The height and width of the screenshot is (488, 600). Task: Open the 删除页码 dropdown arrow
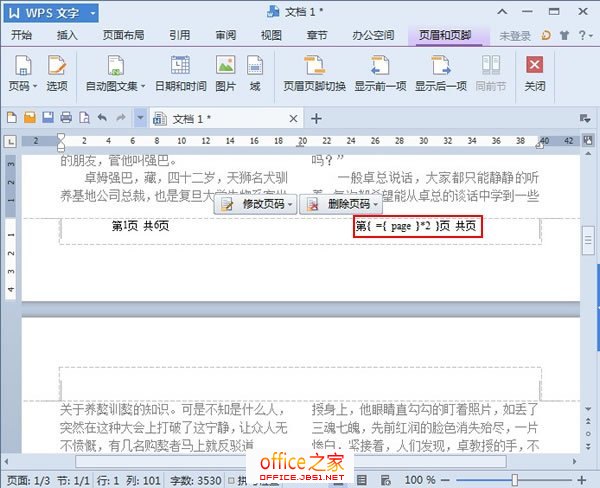pyautogui.click(x=376, y=205)
